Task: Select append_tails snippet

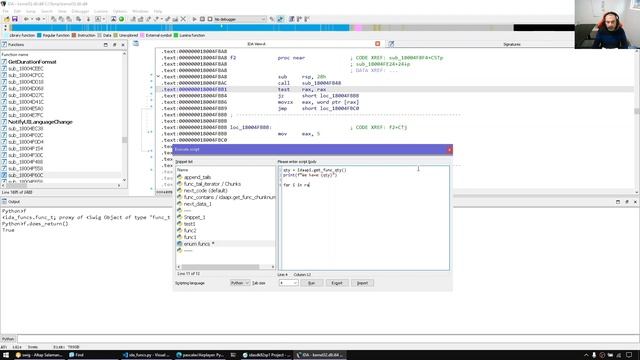Action: pyautogui.click(x=197, y=177)
